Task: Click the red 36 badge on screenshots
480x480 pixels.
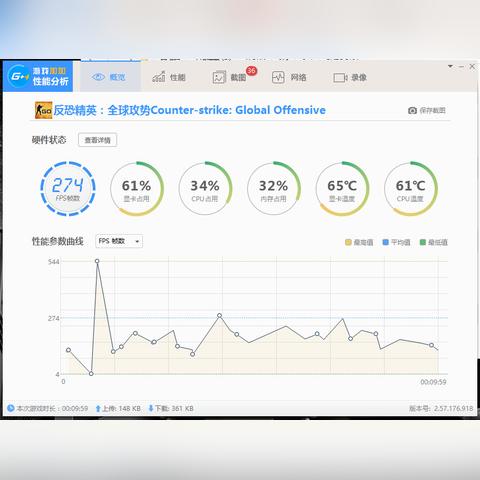Action: (252, 71)
